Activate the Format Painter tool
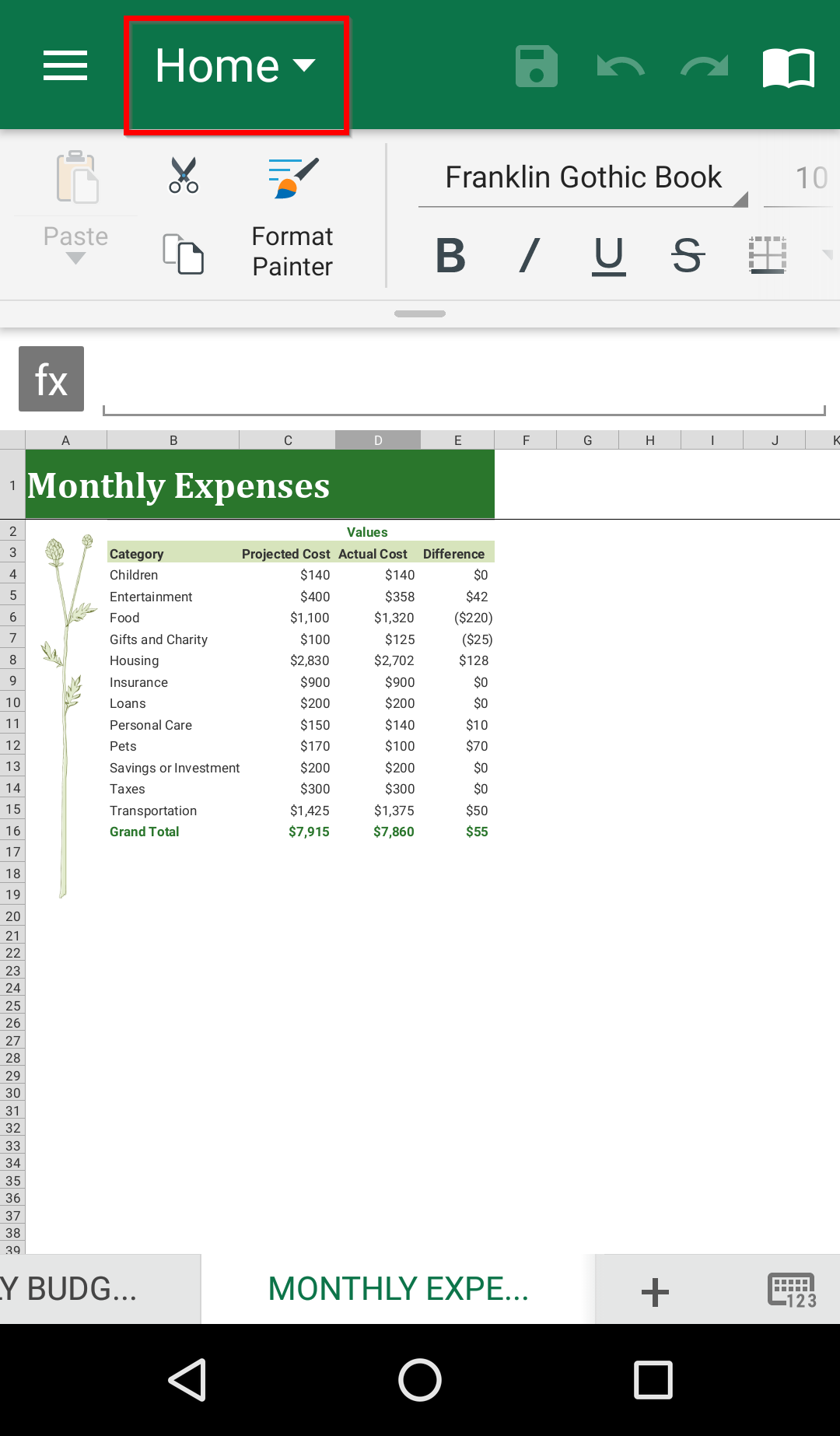840x1436 pixels. pyautogui.click(x=292, y=218)
